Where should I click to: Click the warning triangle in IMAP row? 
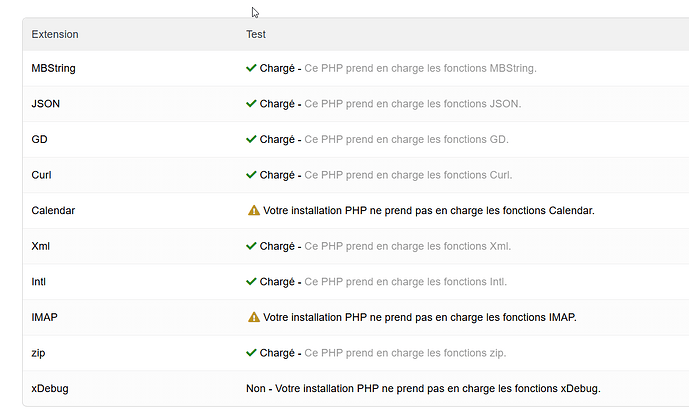point(253,317)
